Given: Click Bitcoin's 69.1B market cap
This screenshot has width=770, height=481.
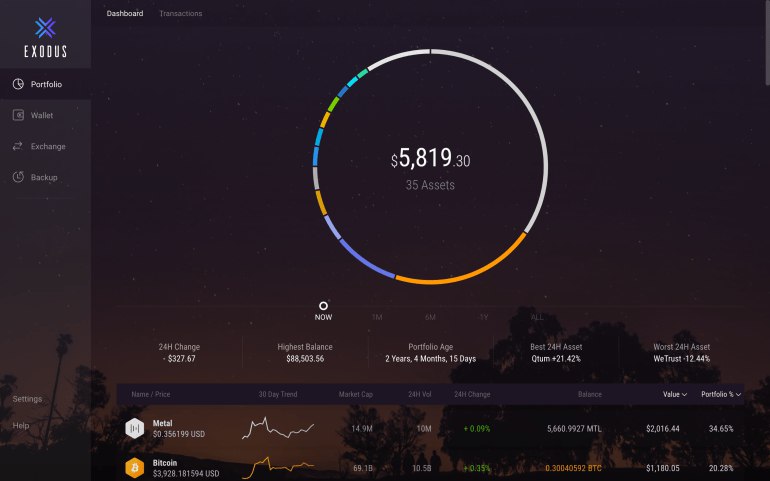Looking at the screenshot, I should point(363,468).
